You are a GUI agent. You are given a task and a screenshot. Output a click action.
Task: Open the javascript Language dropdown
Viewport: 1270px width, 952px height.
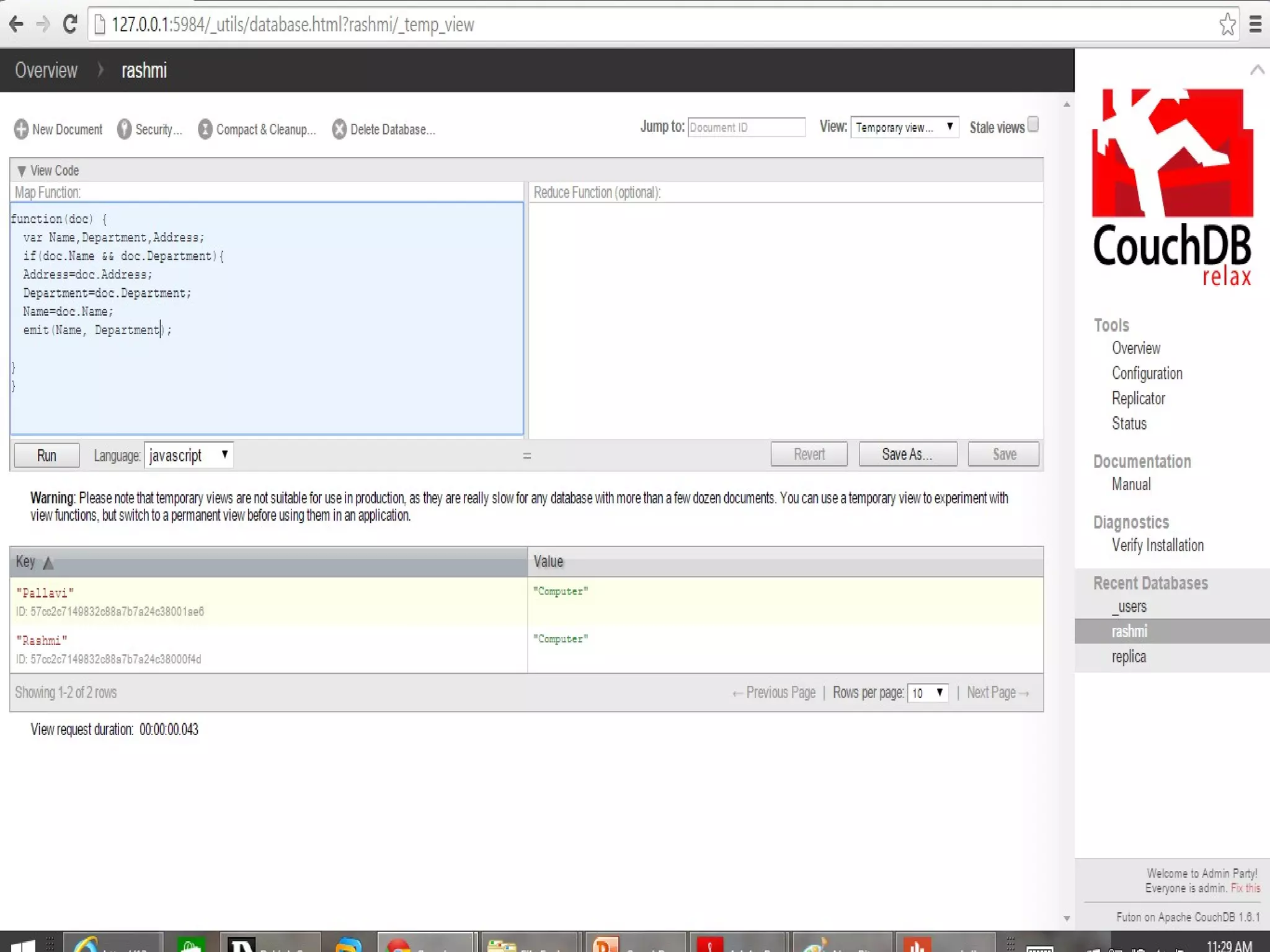(x=189, y=455)
